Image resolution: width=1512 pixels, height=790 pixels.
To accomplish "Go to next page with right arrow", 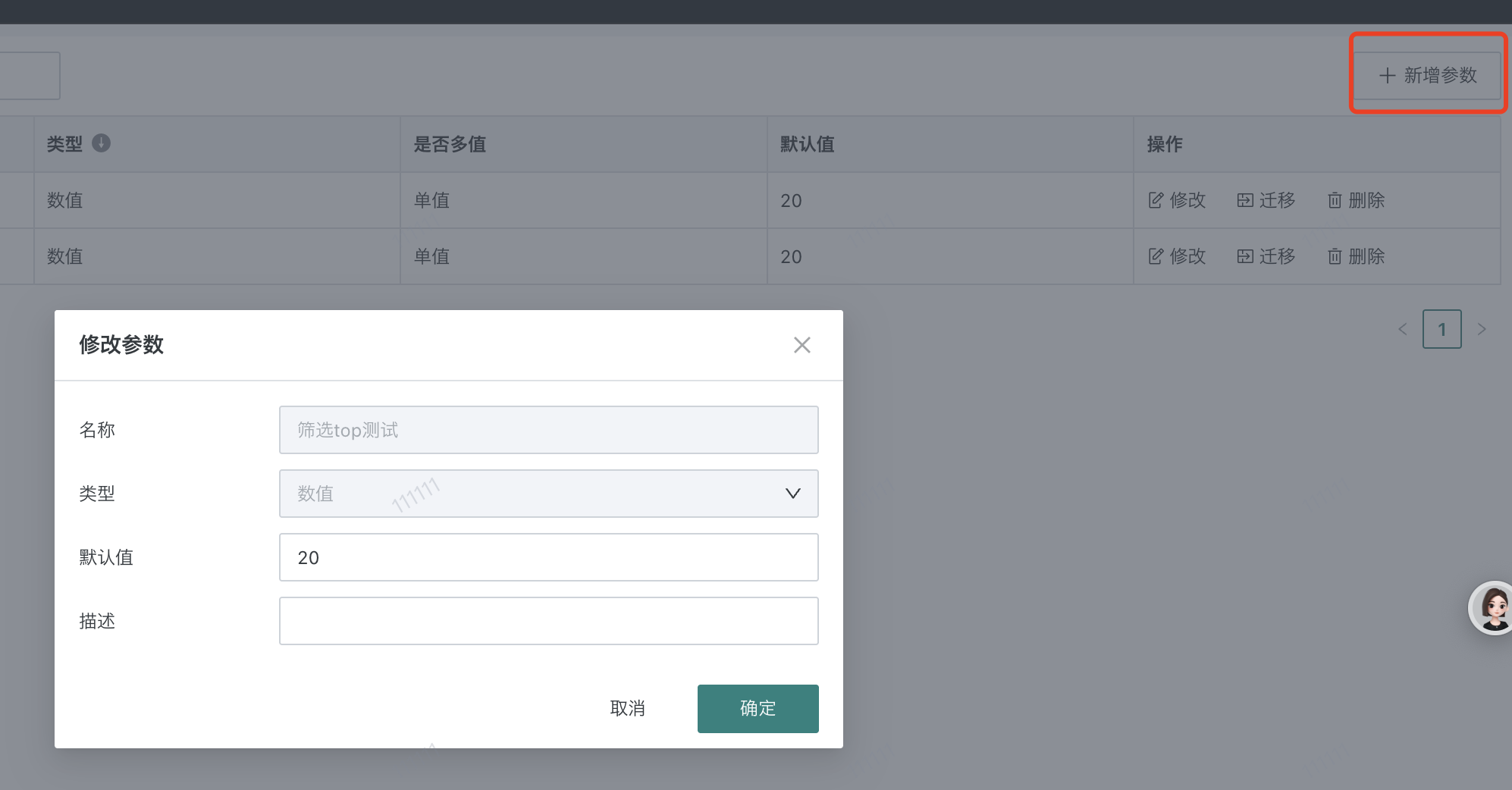I will tap(1481, 329).
